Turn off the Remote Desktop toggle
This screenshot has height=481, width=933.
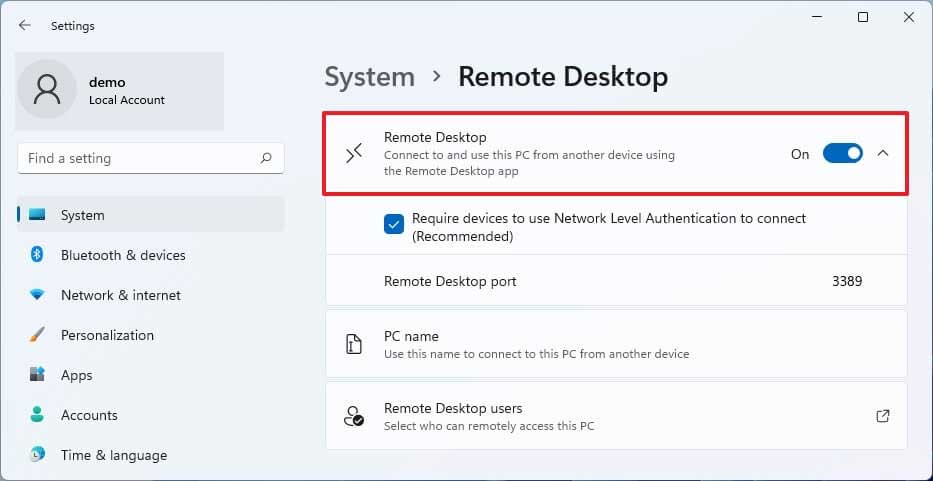coord(843,154)
